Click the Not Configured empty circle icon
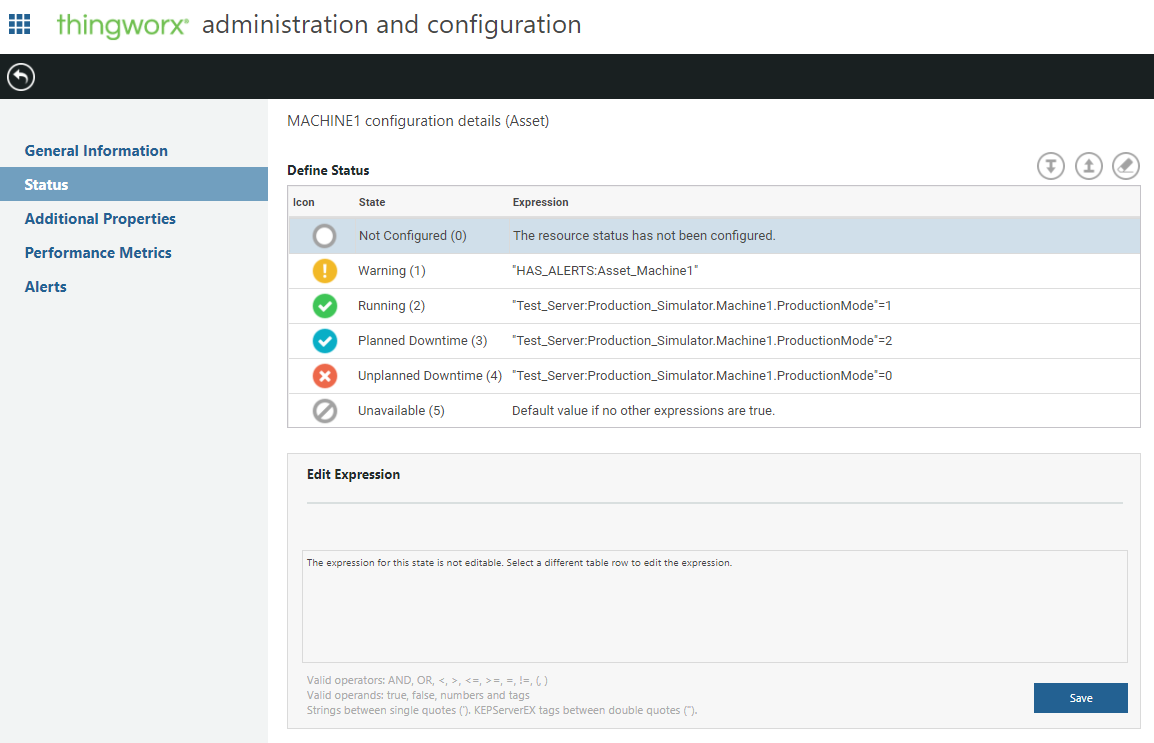Viewport: 1154px width, 743px height. (325, 236)
